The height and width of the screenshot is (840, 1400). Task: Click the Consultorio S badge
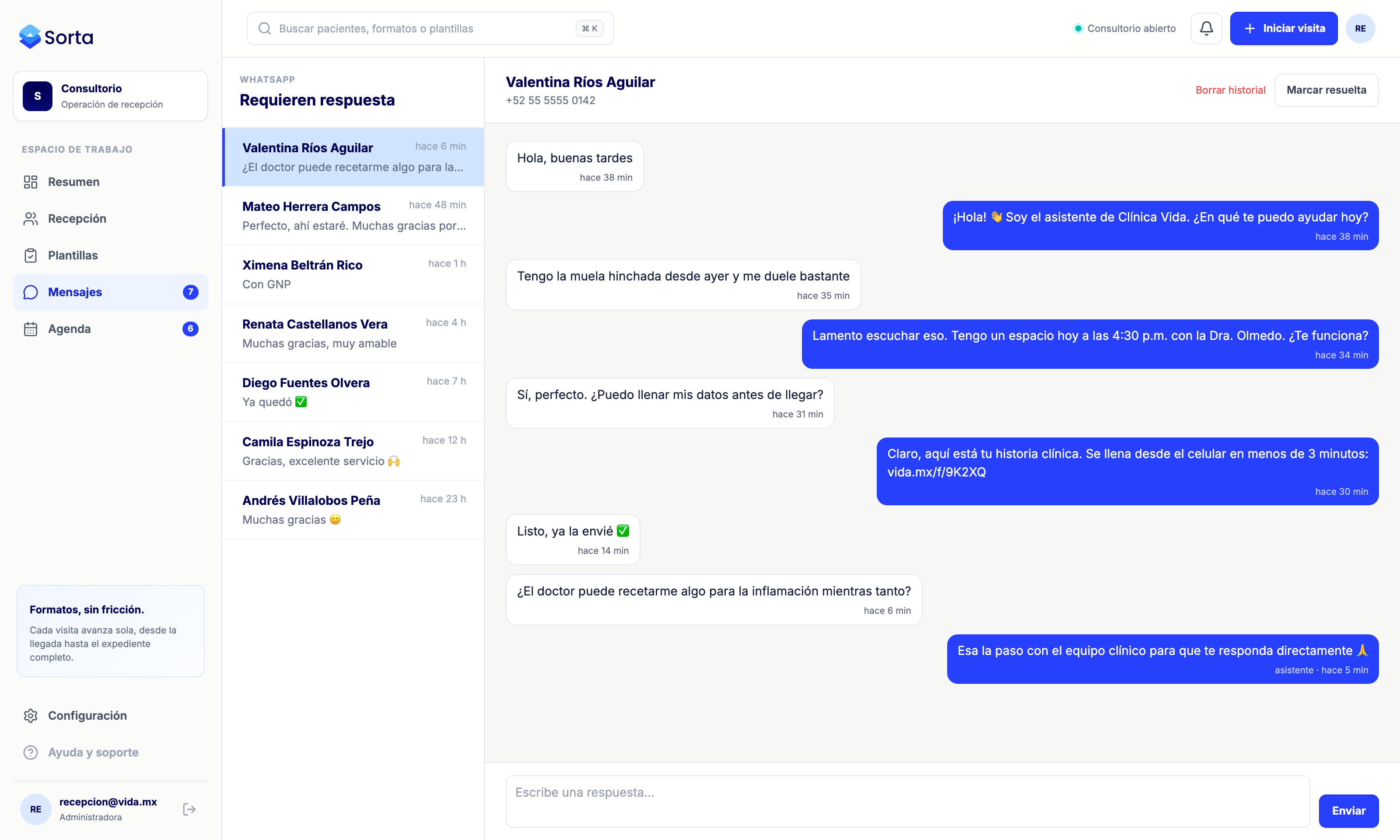37,96
